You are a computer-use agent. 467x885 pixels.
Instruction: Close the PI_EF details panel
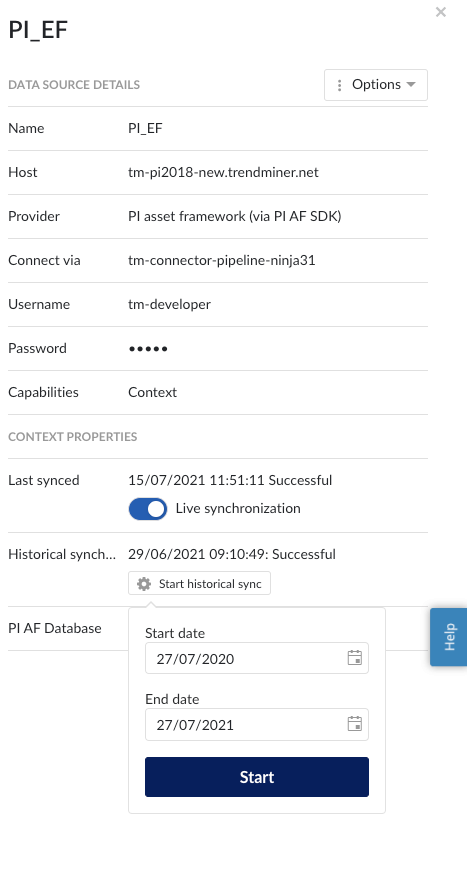[x=441, y=12]
